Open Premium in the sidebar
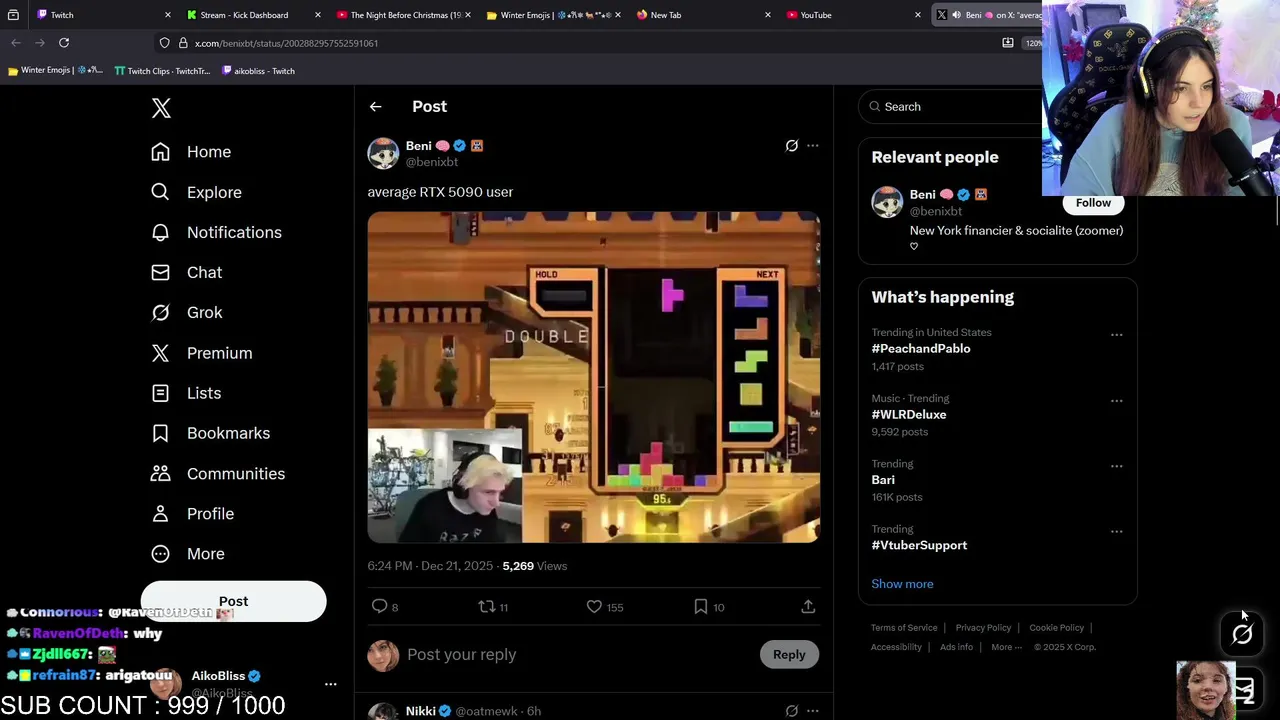 [201, 353]
